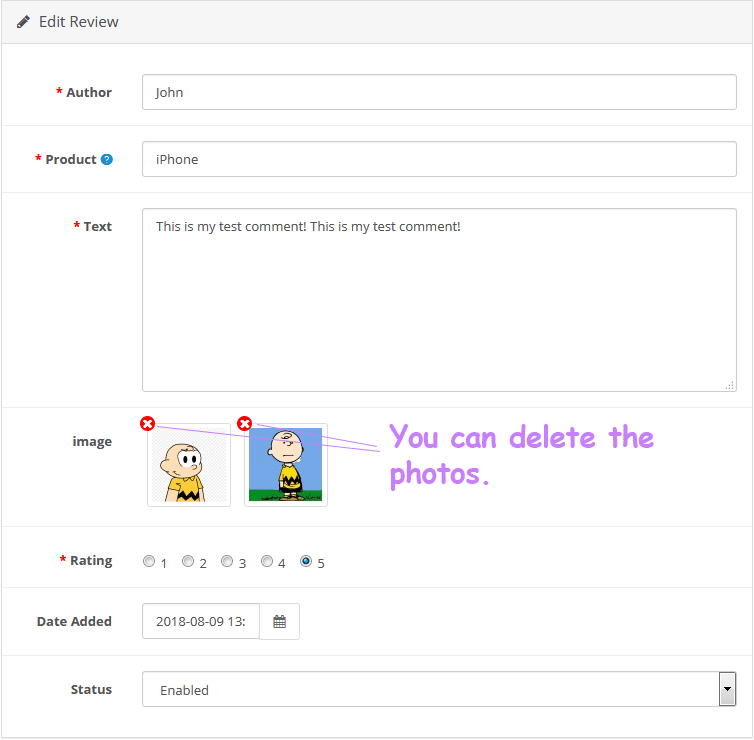Select rating 3 radio button
Screen dimensions: 754x740
click(227, 561)
